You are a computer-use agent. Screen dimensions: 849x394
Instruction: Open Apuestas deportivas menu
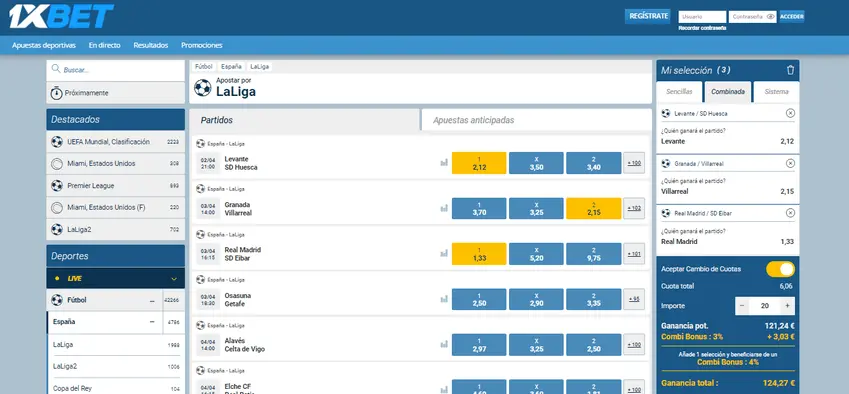coord(44,45)
